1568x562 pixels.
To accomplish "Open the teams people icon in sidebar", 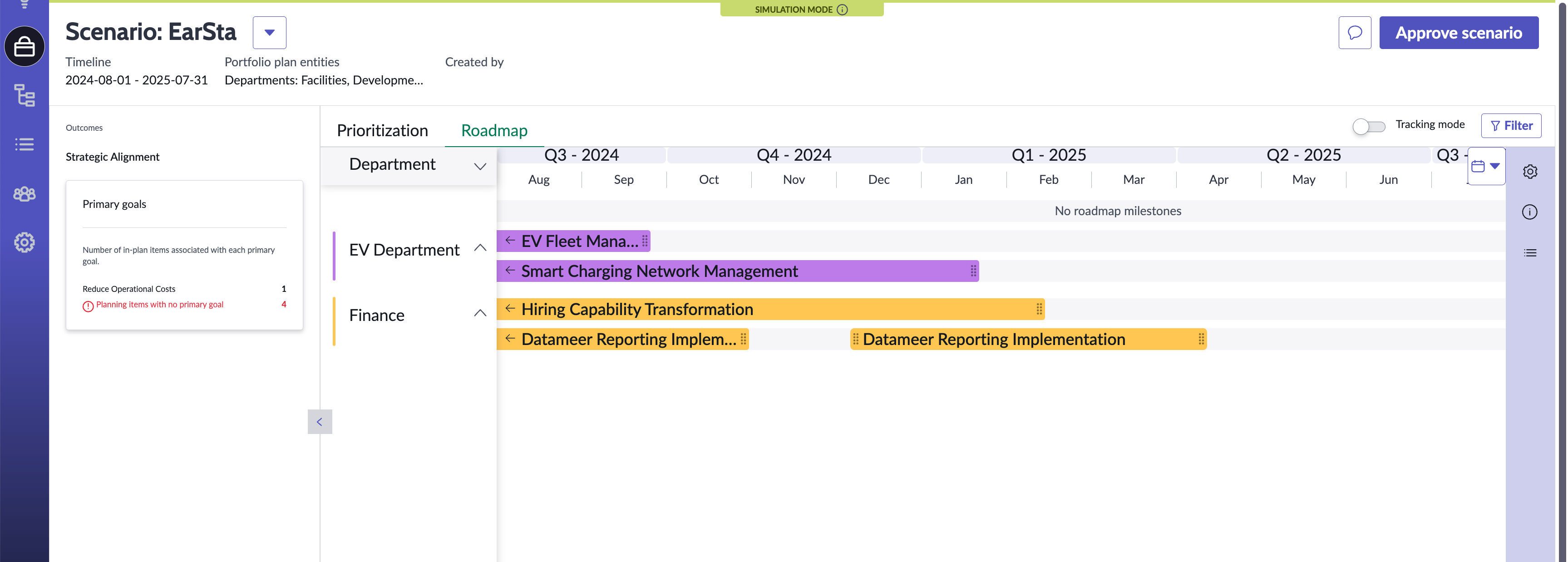I will coord(25,194).
